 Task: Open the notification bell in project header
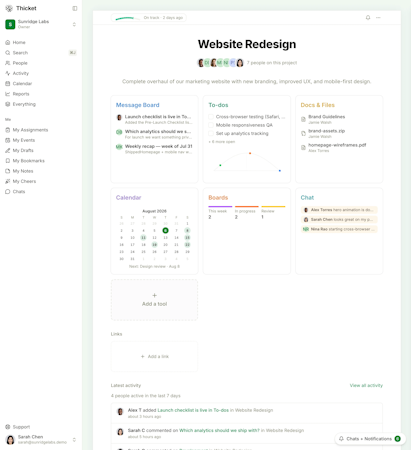[x=368, y=17]
